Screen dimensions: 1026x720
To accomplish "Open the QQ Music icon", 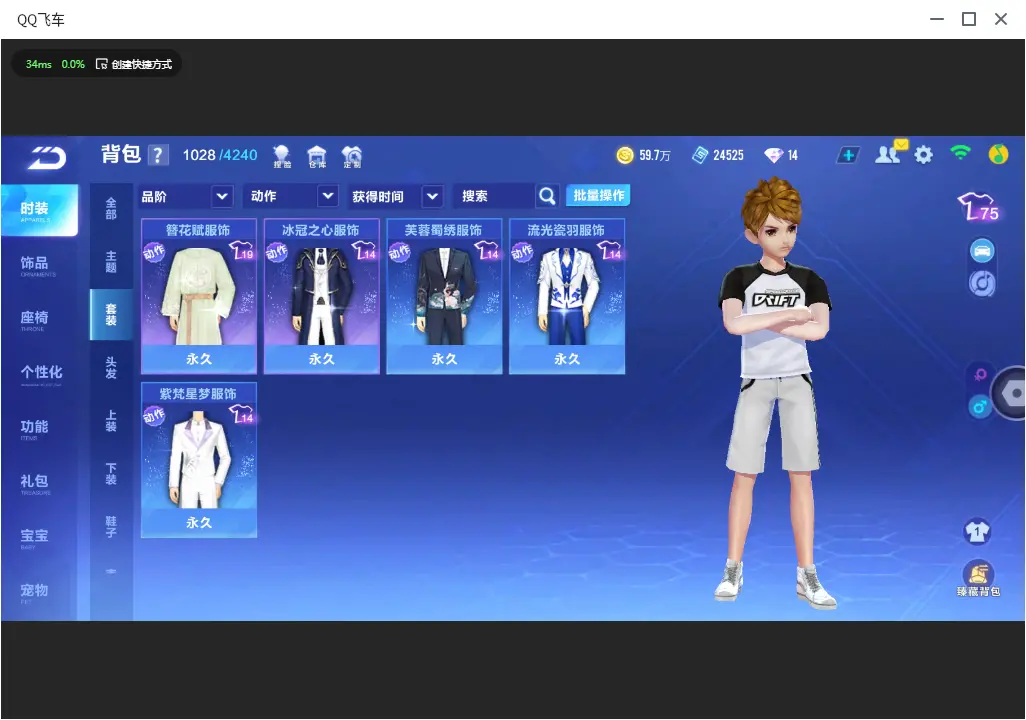I will coord(998,154).
